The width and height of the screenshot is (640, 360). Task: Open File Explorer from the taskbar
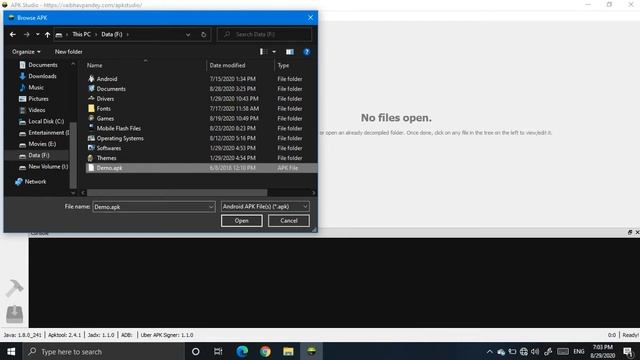[x=288, y=351]
